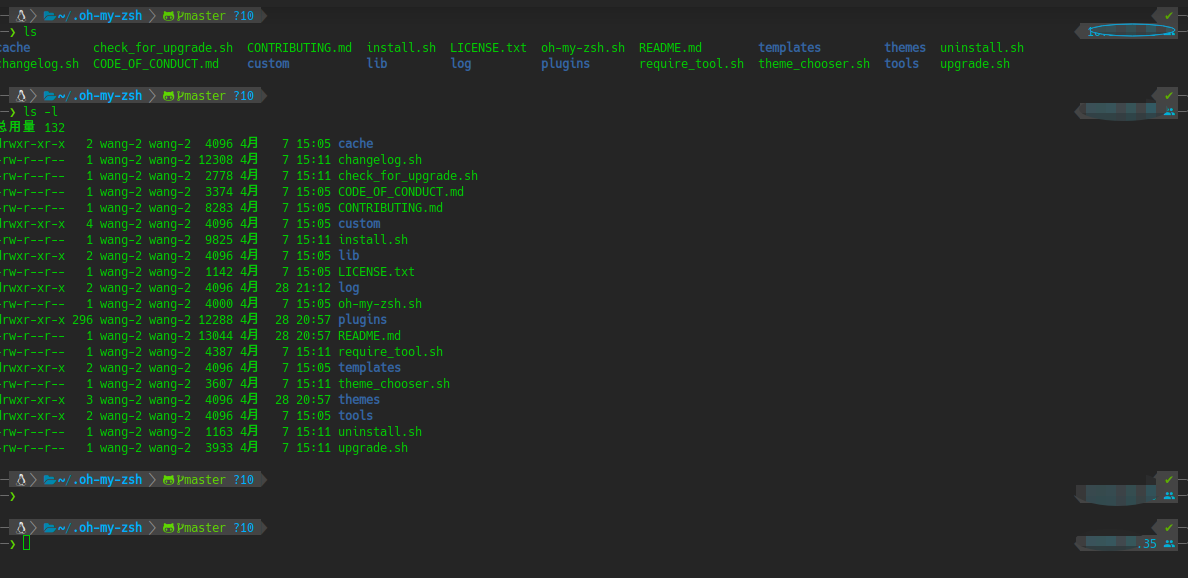1188x578 pixels.
Task: Click the users icon on the 'ls -l' command line
Action: click(x=1169, y=111)
